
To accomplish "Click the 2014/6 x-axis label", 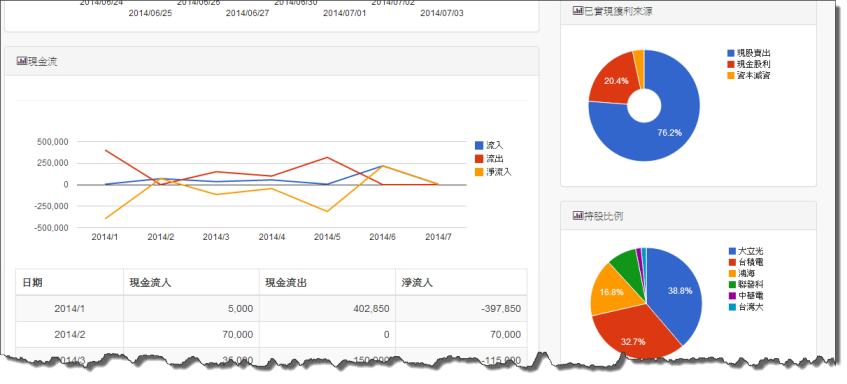I will tap(383, 237).
